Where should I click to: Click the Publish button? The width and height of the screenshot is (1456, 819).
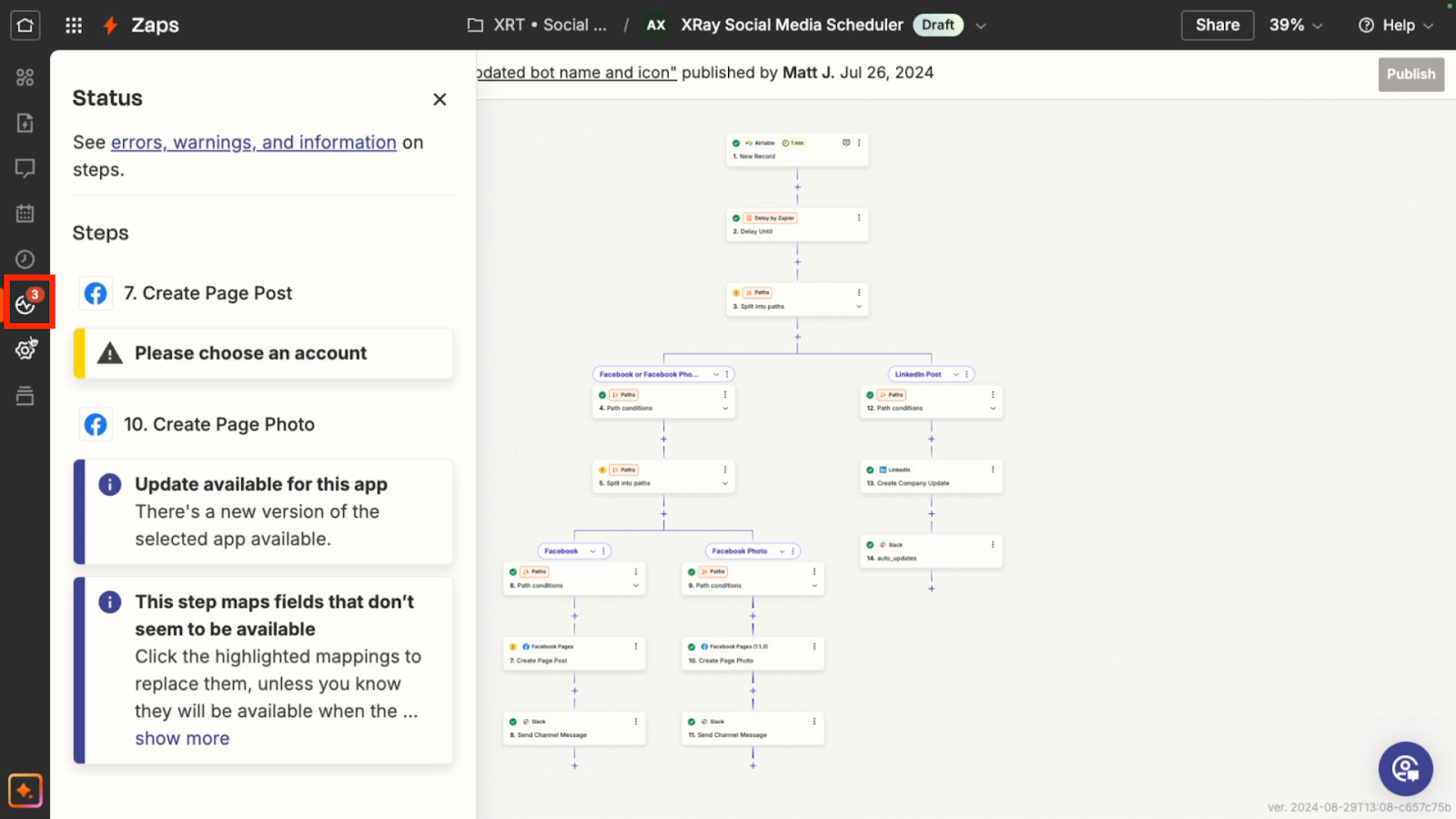1410,75
